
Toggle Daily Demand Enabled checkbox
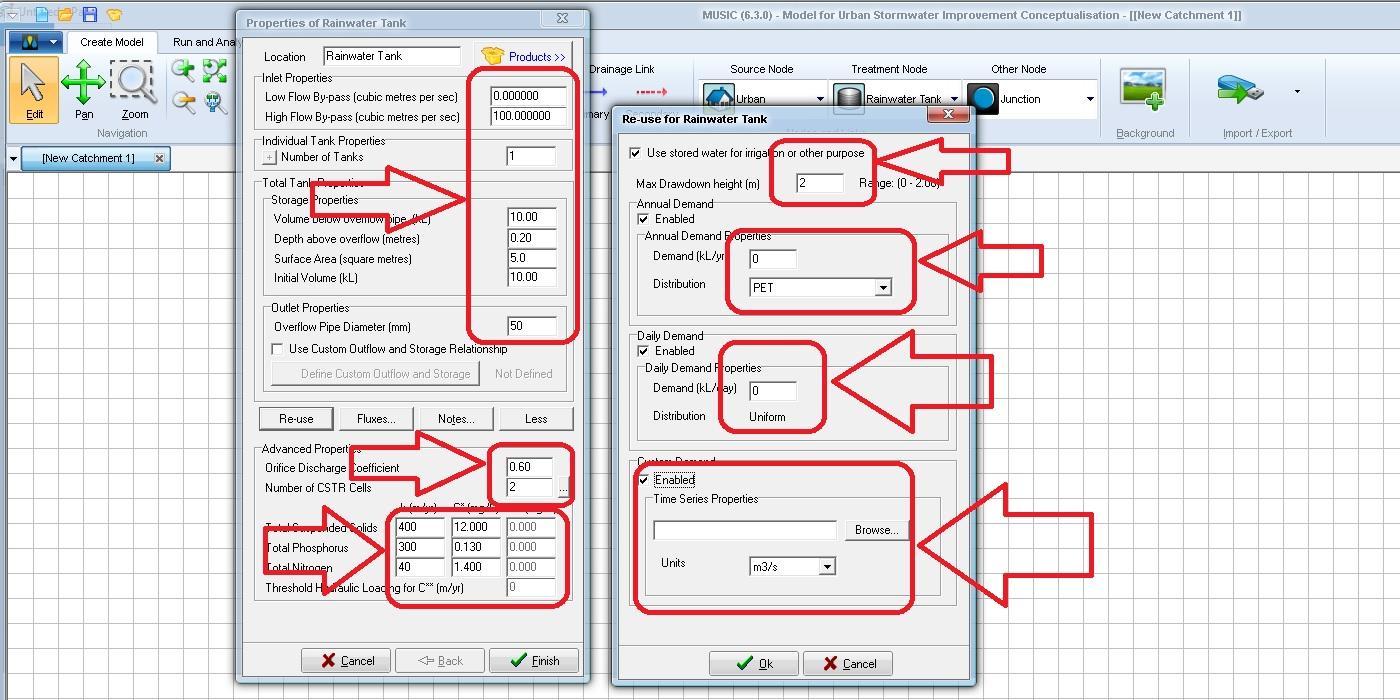643,351
